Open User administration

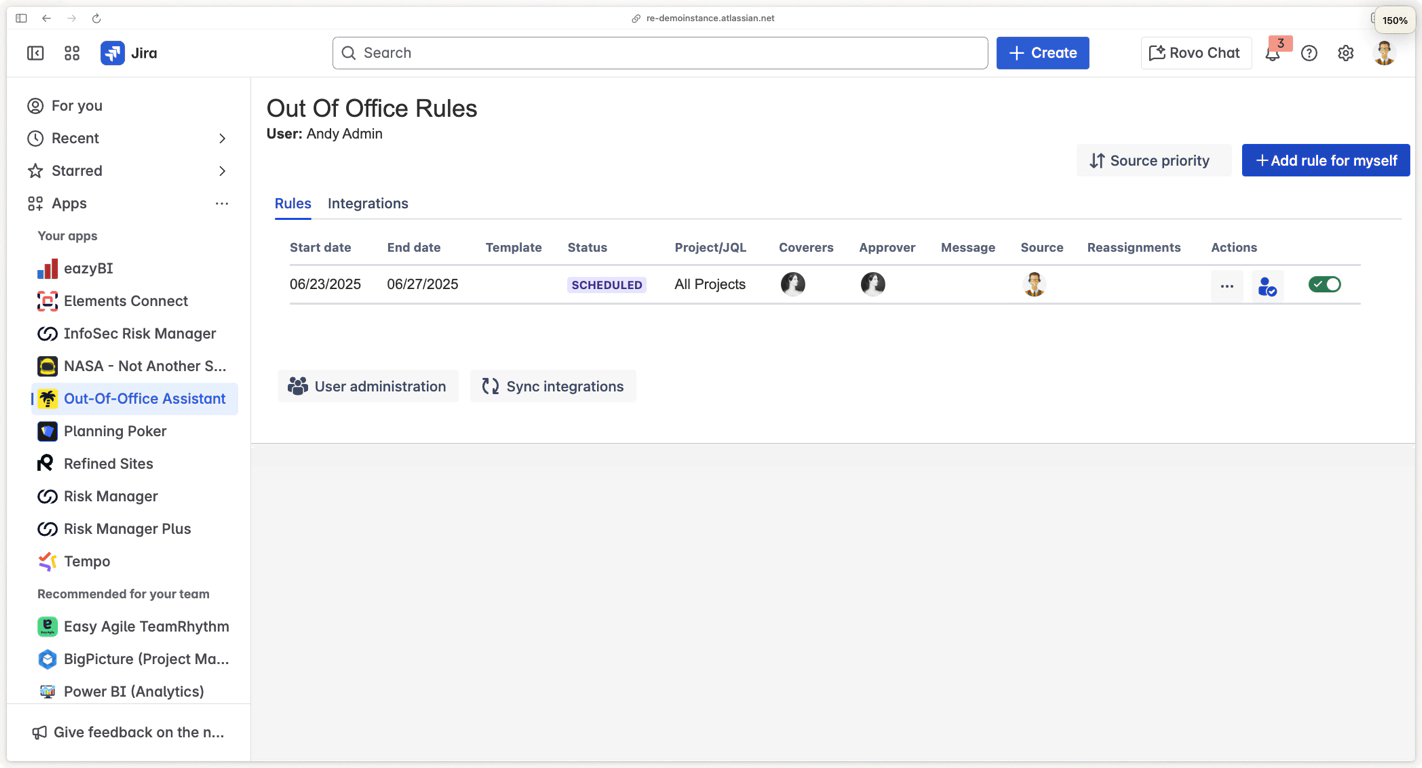tap(368, 386)
